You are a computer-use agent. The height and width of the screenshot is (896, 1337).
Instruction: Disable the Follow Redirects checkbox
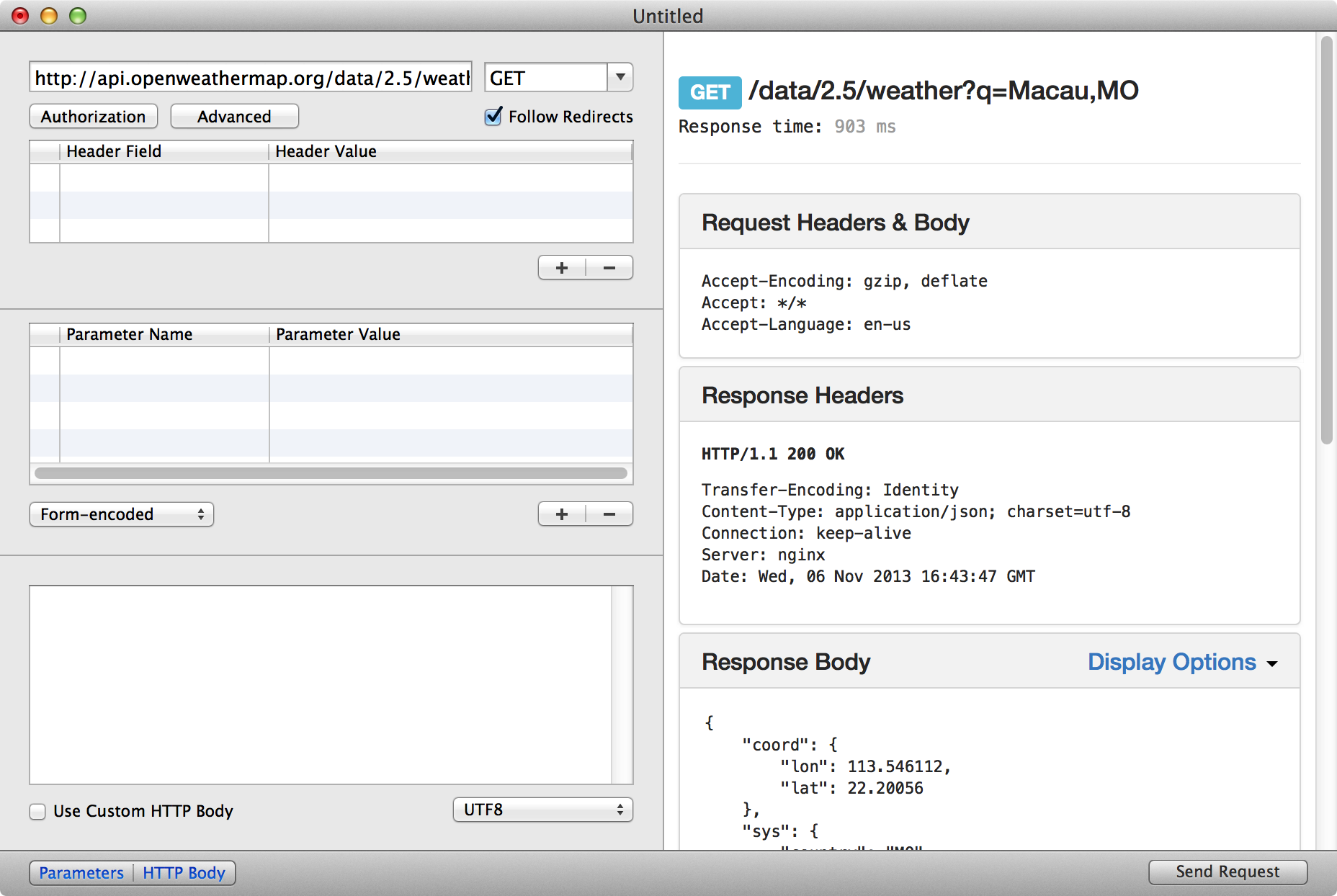click(x=493, y=117)
